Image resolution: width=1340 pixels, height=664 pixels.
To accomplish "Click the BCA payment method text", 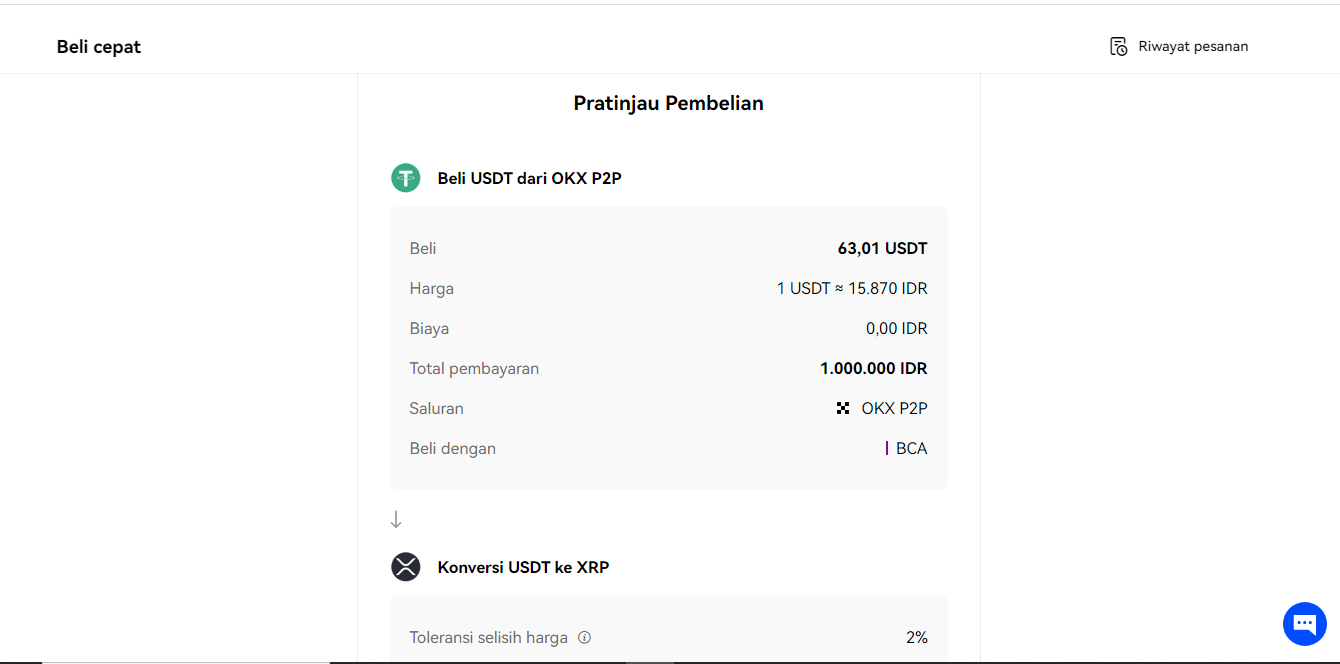I will [911, 448].
